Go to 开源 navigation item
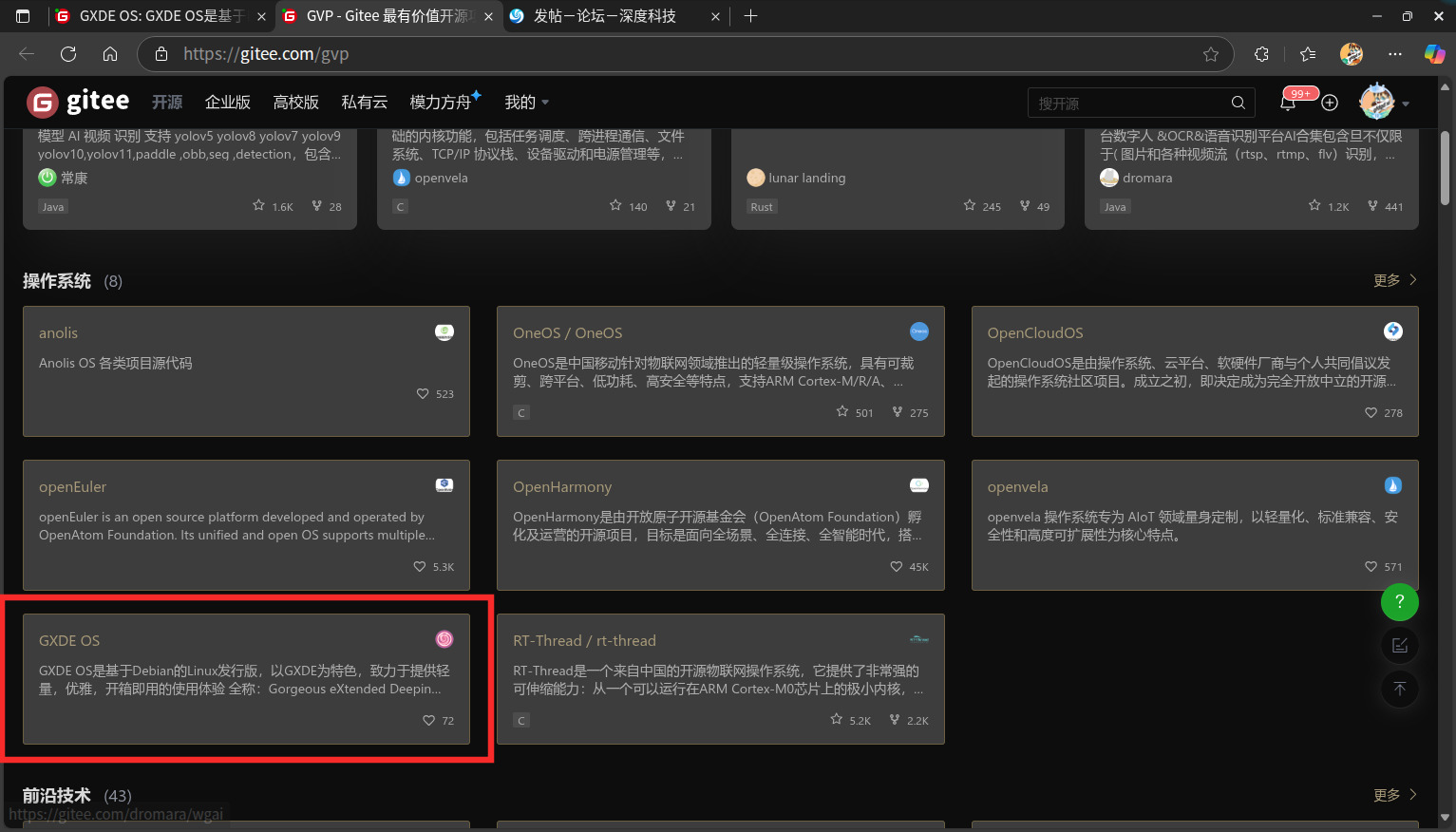The image size is (1456, 832). [167, 102]
